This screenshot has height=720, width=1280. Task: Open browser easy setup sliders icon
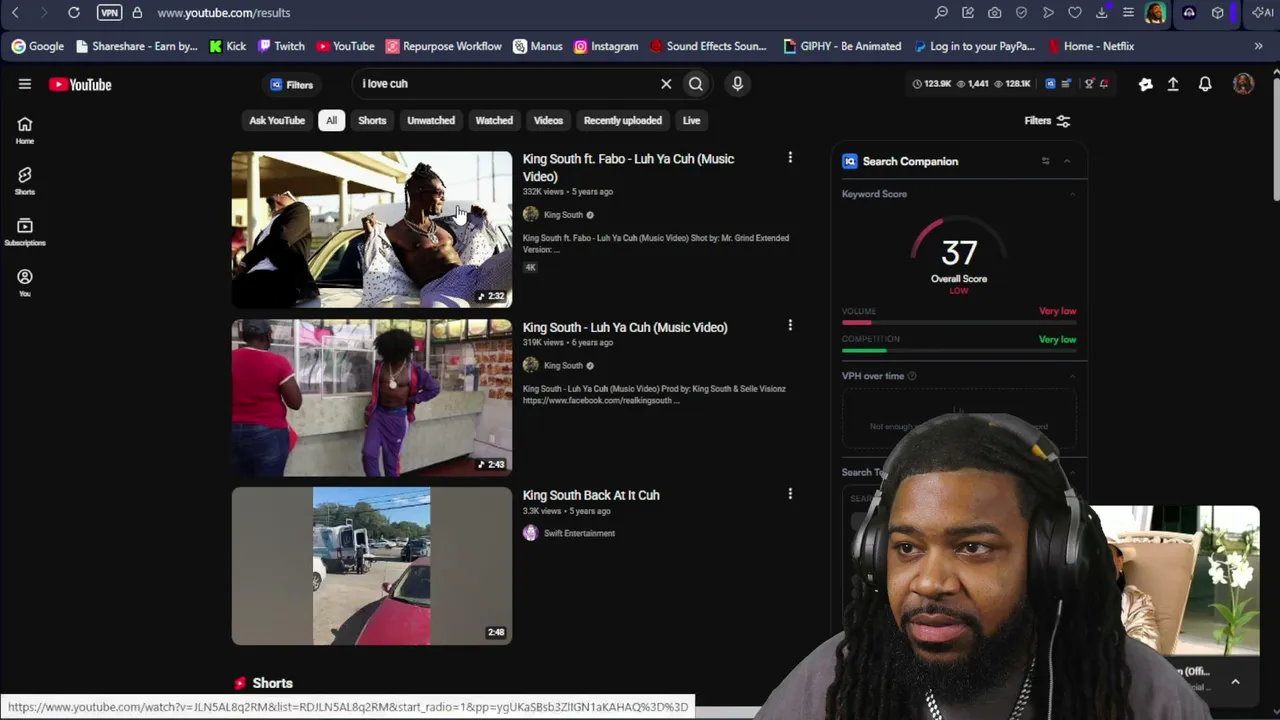pyautogui.click(x=1128, y=13)
